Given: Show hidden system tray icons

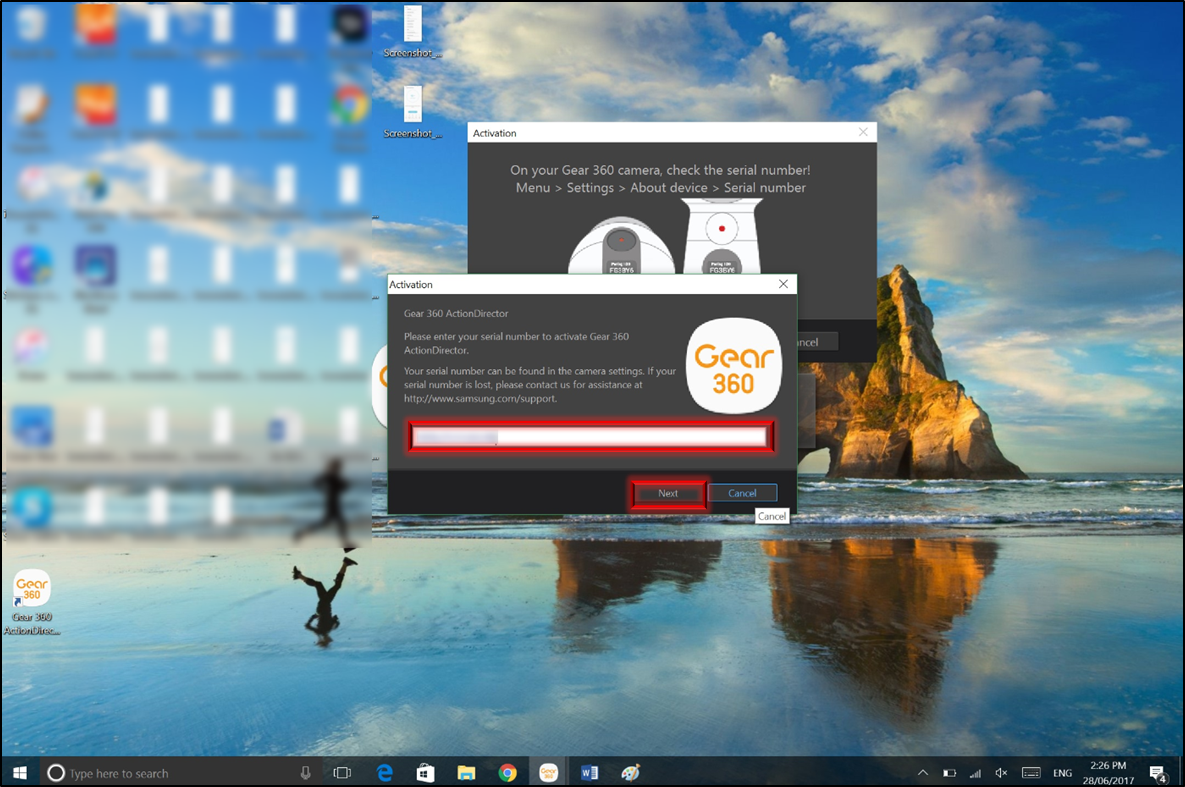Looking at the screenshot, I should (923, 773).
